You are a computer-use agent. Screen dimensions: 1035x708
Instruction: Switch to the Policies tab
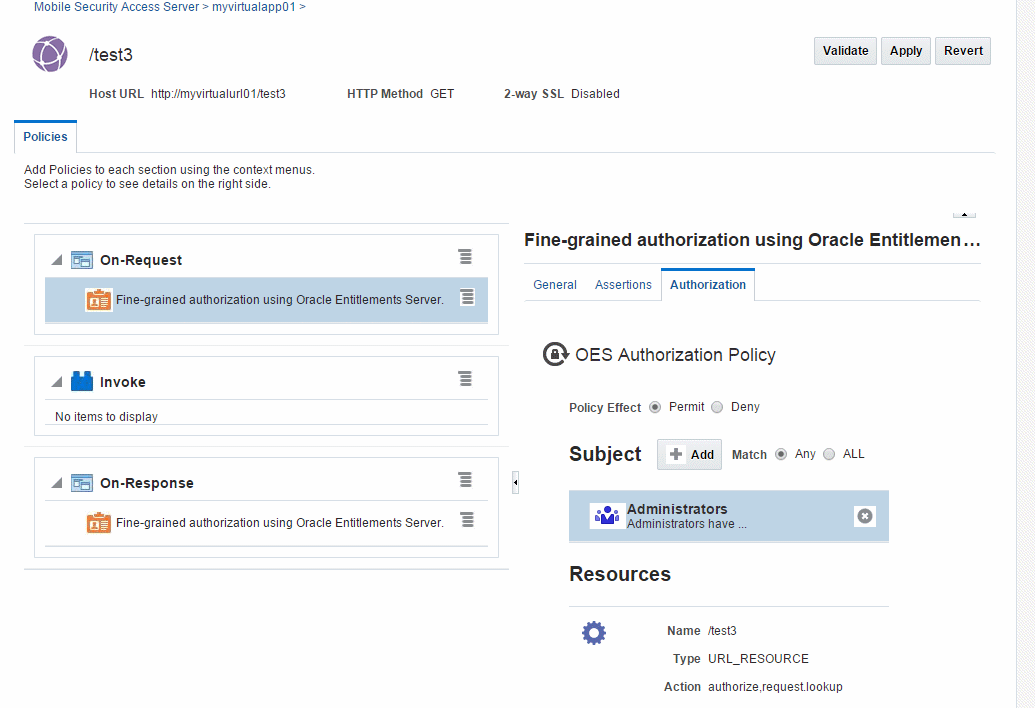click(x=46, y=137)
